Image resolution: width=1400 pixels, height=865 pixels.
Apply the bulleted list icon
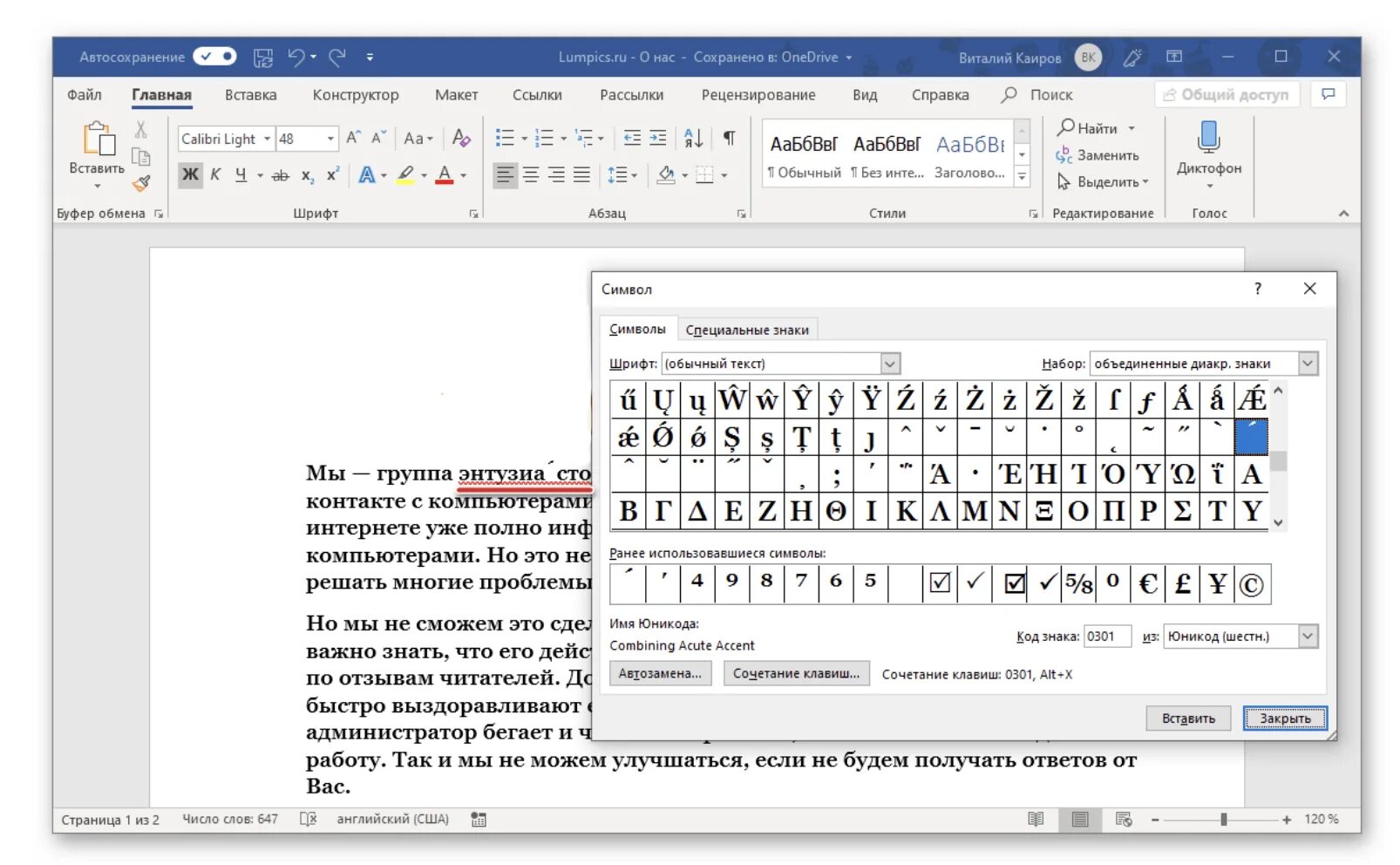coord(505,138)
